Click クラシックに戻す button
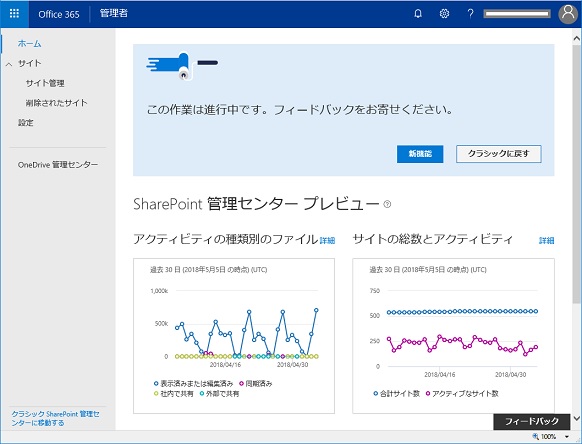Screen dimensions: 582x444 498,154
